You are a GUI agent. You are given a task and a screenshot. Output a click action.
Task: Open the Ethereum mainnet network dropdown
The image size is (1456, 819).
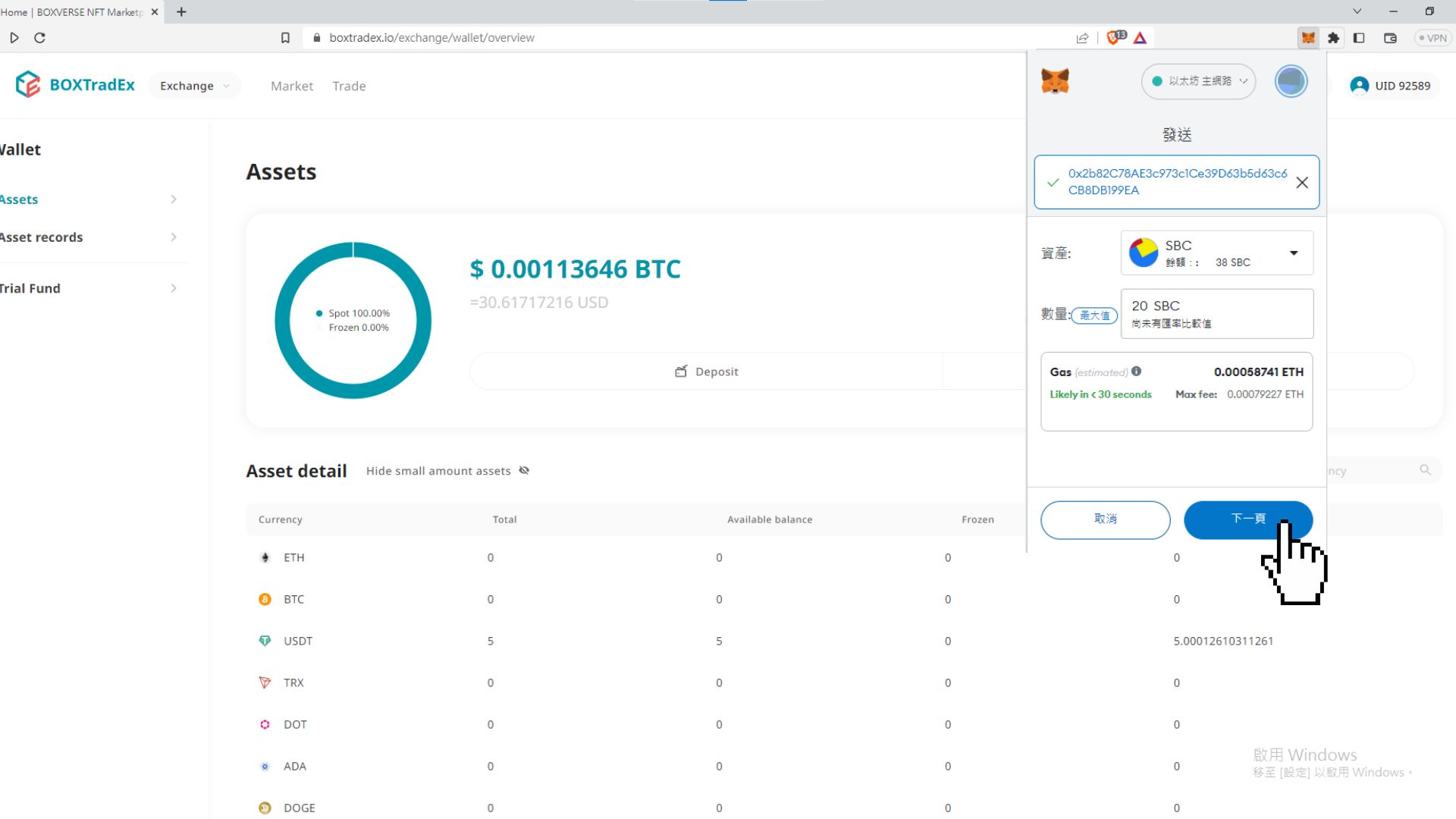tap(1198, 81)
